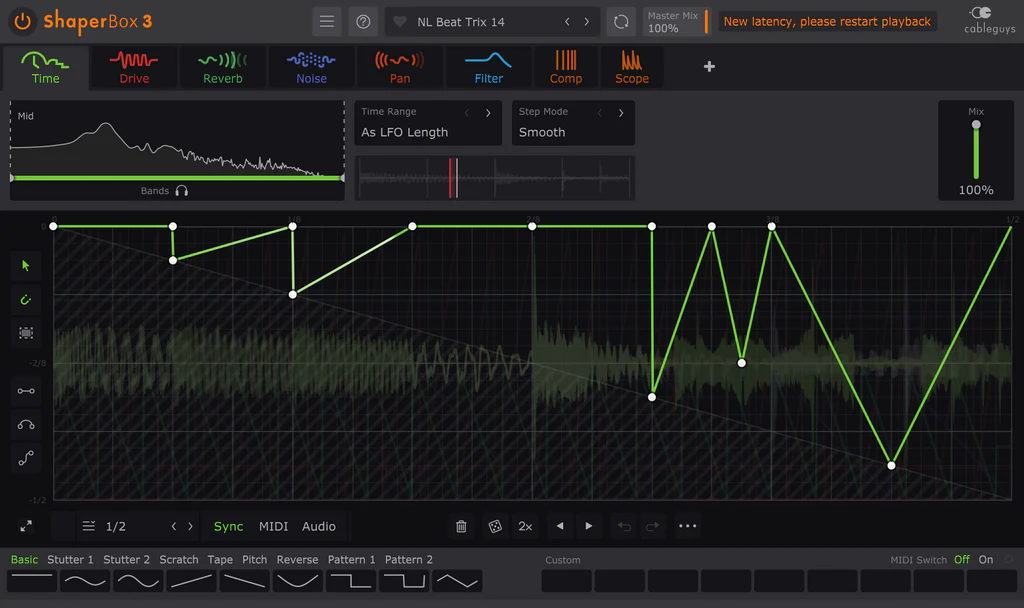The width and height of the screenshot is (1024, 608).
Task: Click the redo arrow
Action: click(x=652, y=526)
